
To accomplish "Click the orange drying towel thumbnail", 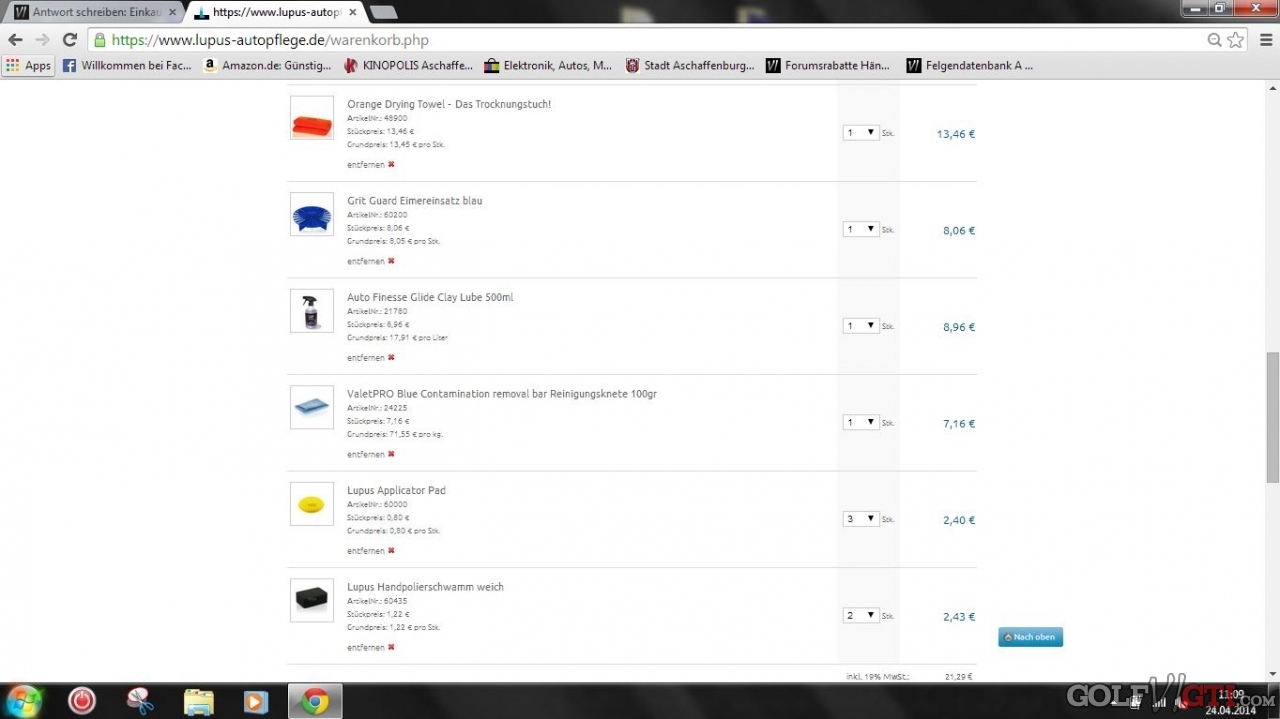I will pyautogui.click(x=312, y=118).
